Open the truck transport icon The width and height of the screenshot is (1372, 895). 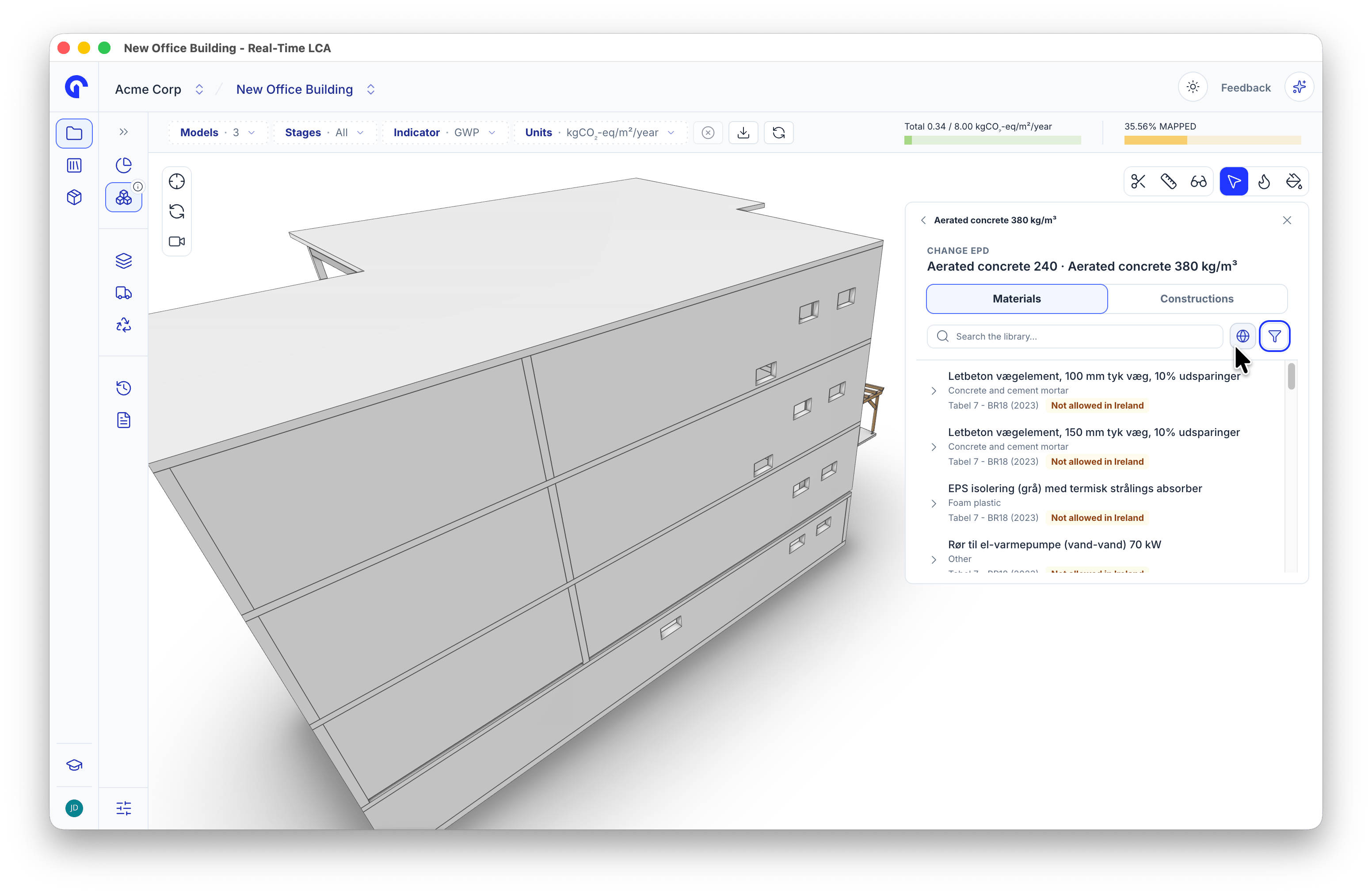pos(123,293)
